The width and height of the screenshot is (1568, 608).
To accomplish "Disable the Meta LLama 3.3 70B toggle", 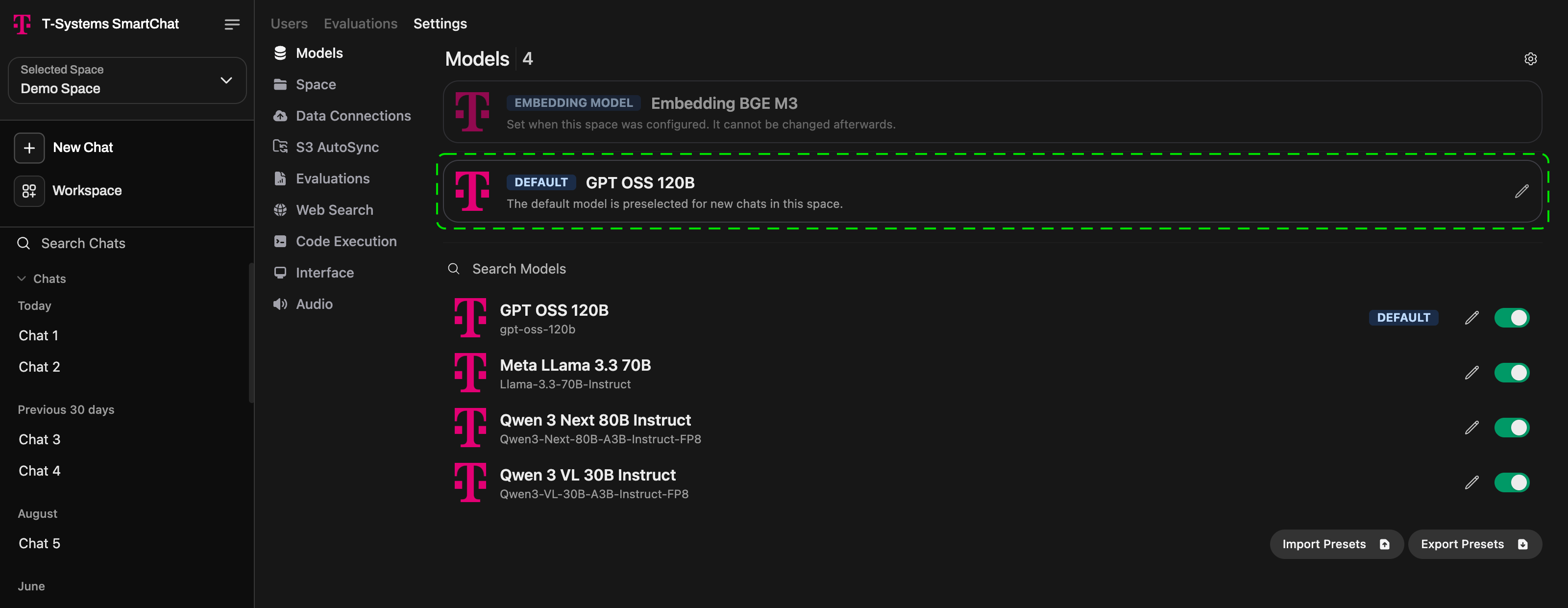I will coord(1512,373).
